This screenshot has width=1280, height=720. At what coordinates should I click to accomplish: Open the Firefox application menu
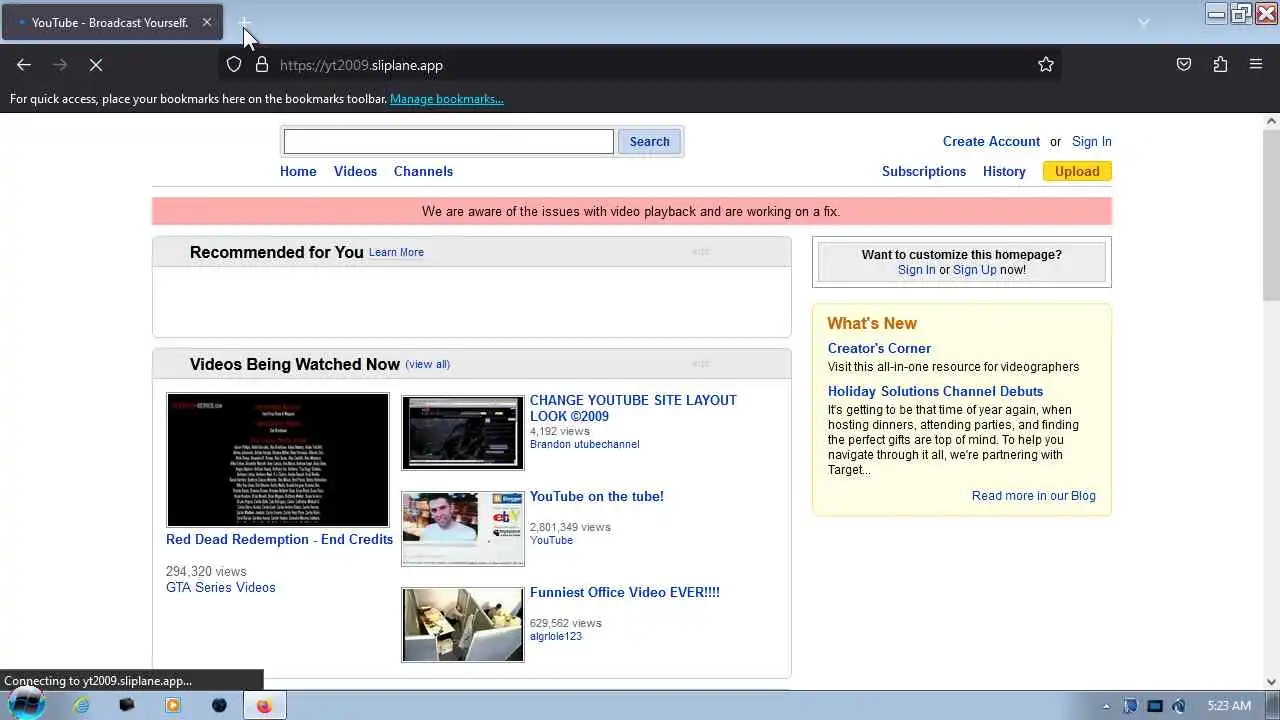[x=1256, y=65]
